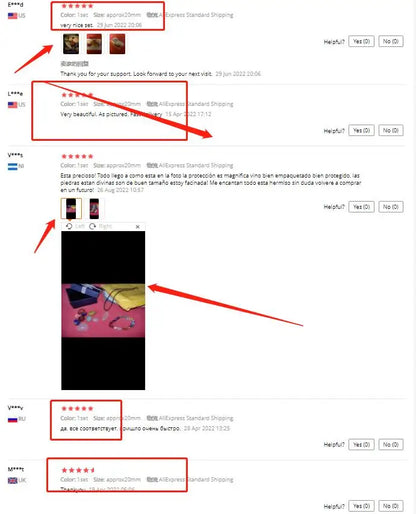
Task: Open second photo thumbnail in E***d's review
Action: [94, 44]
